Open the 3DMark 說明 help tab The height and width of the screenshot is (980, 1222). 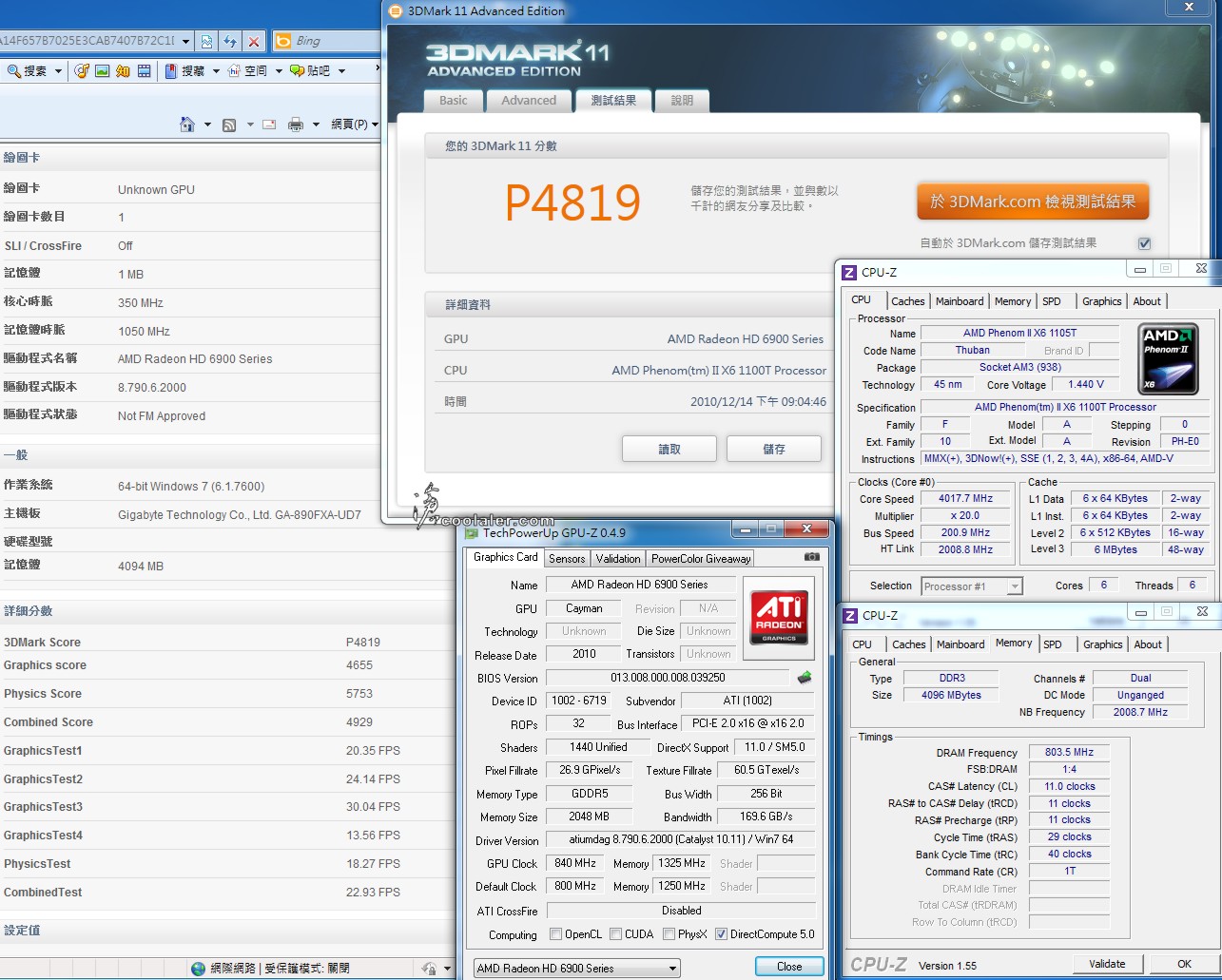[682, 101]
